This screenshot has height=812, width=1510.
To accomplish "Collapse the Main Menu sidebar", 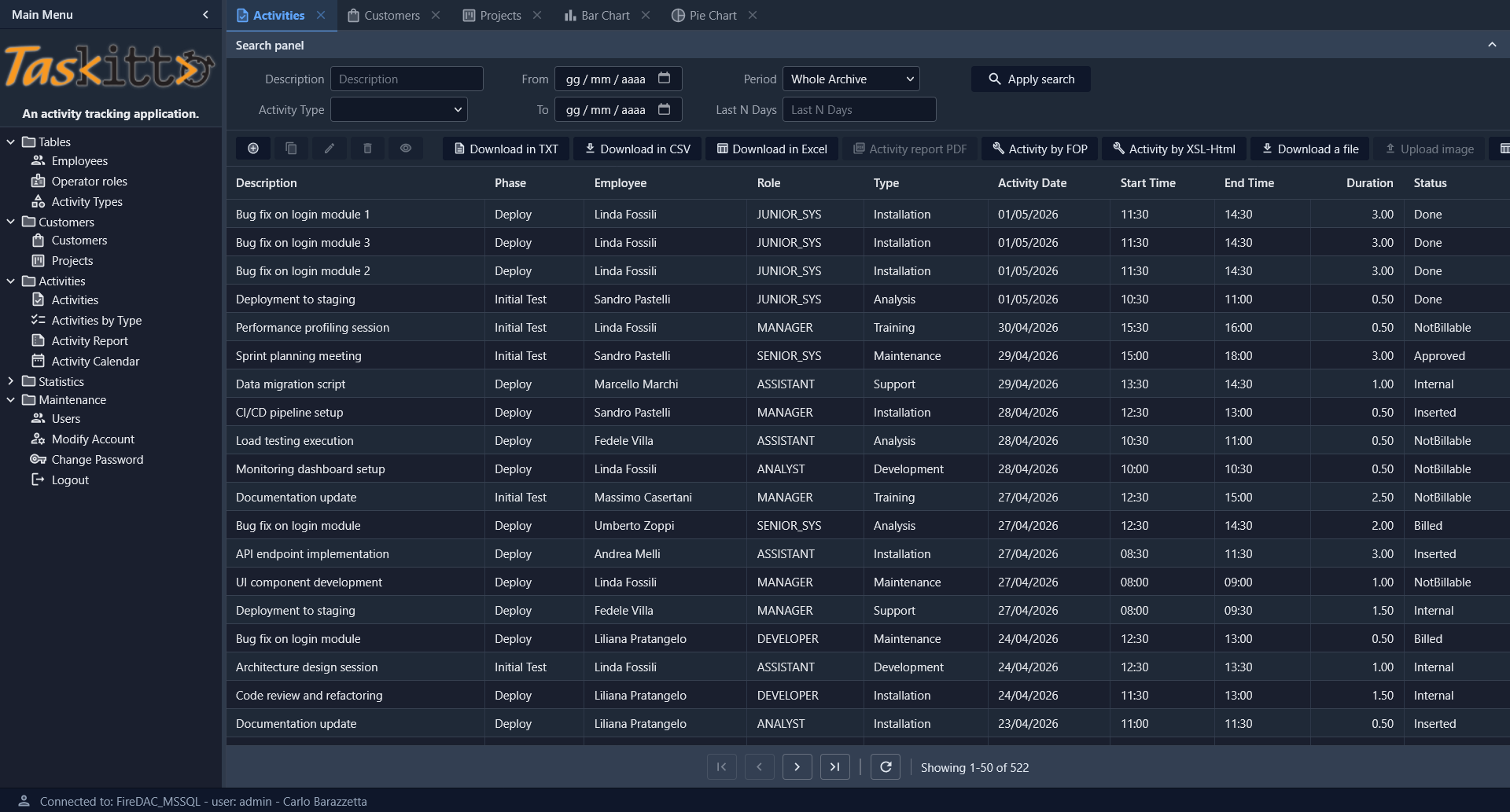I will click(206, 14).
